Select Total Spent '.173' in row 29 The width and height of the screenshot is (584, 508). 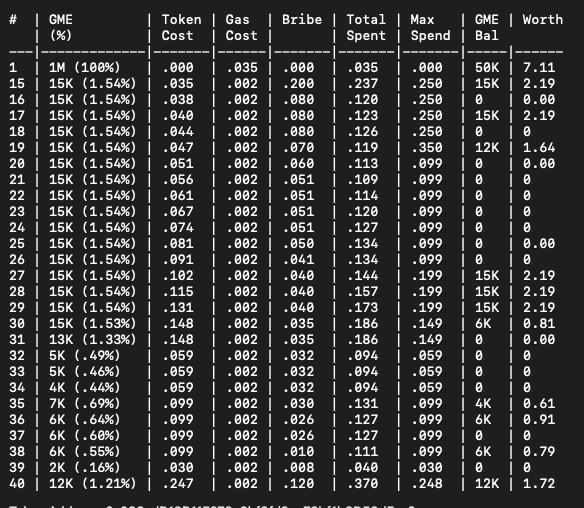coord(362,308)
